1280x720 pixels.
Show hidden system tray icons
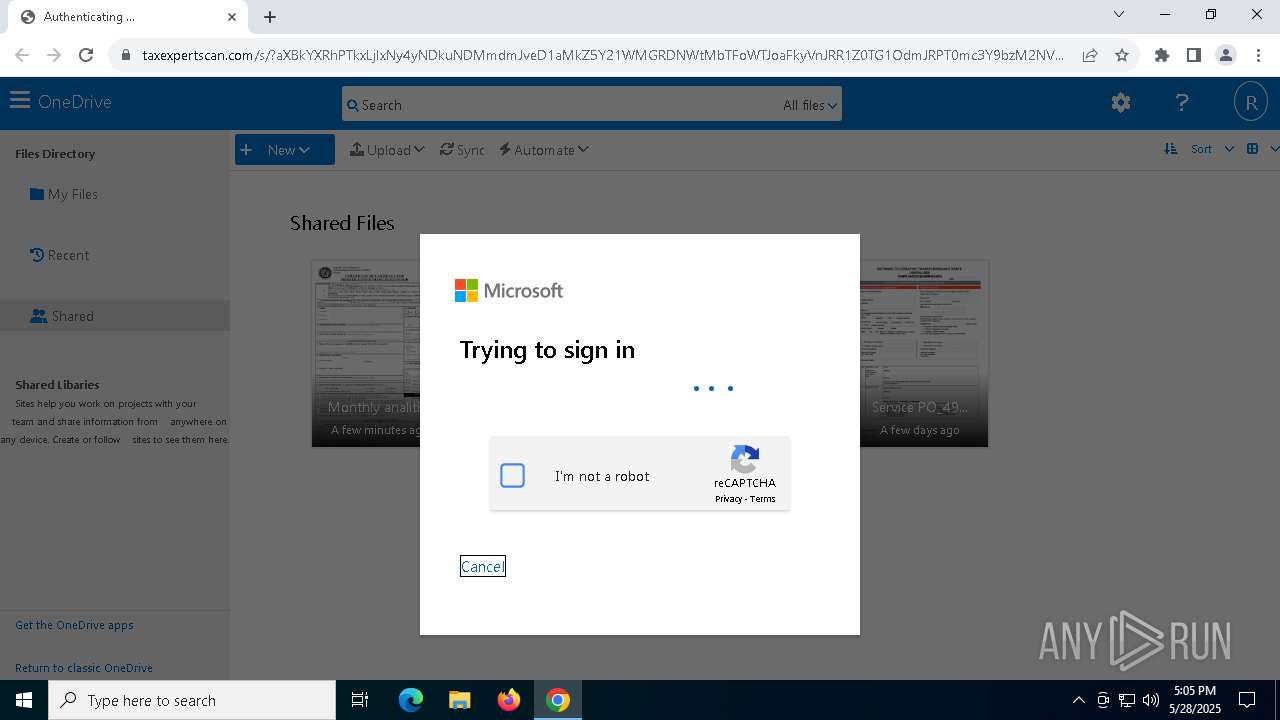click(x=1078, y=700)
